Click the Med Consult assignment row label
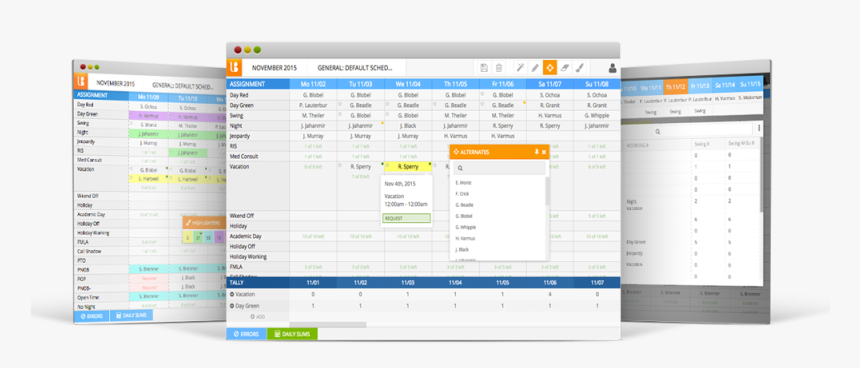Screen dimensions: 860x368 click(244, 156)
